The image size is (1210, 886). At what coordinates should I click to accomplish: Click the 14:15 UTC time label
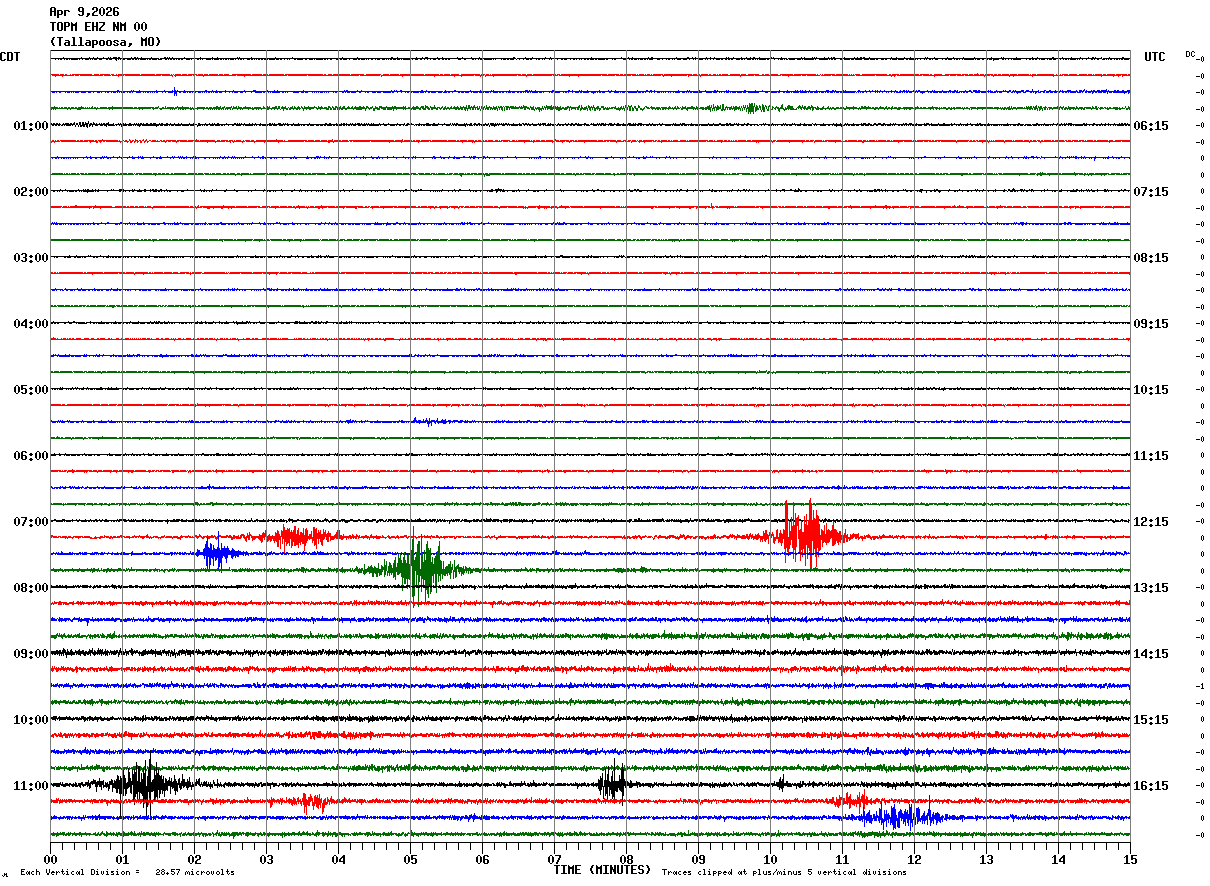click(x=1151, y=654)
